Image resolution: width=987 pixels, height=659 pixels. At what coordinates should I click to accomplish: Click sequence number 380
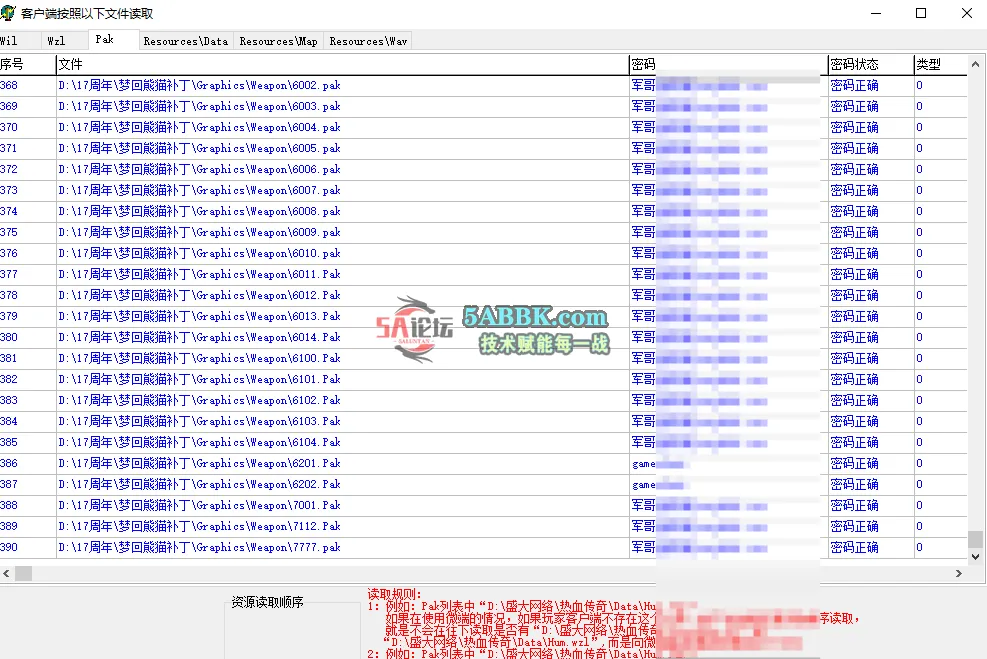point(9,337)
